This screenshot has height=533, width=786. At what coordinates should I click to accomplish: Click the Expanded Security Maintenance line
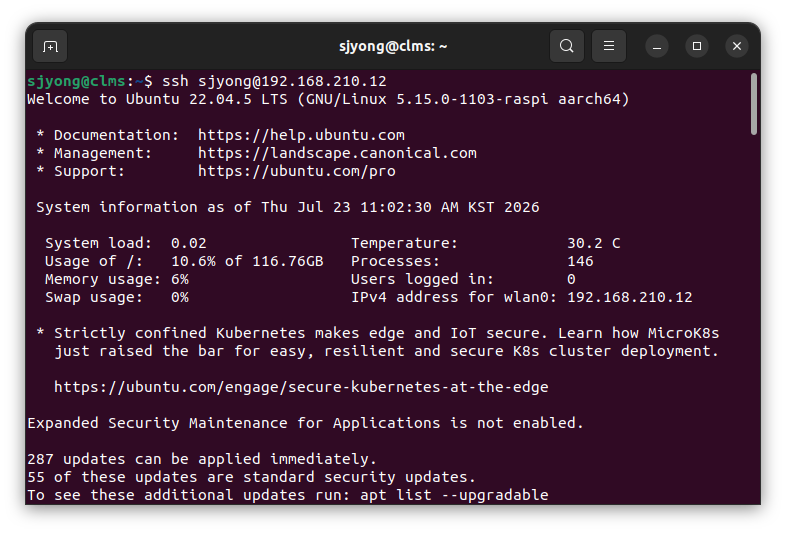(x=306, y=423)
